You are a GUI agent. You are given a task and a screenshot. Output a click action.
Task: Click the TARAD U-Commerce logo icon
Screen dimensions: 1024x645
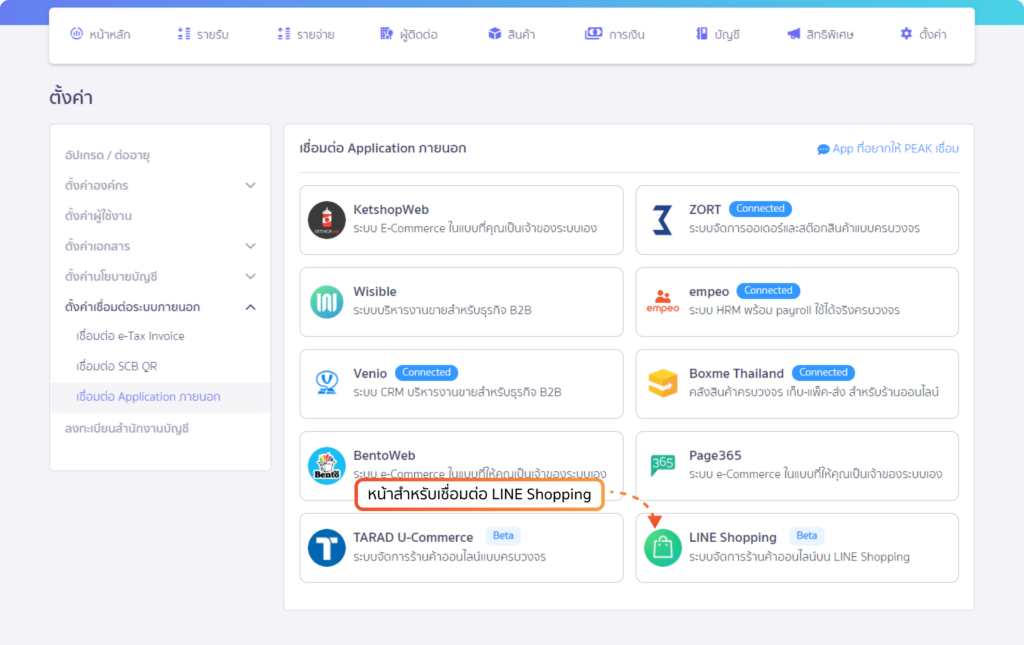pos(327,547)
